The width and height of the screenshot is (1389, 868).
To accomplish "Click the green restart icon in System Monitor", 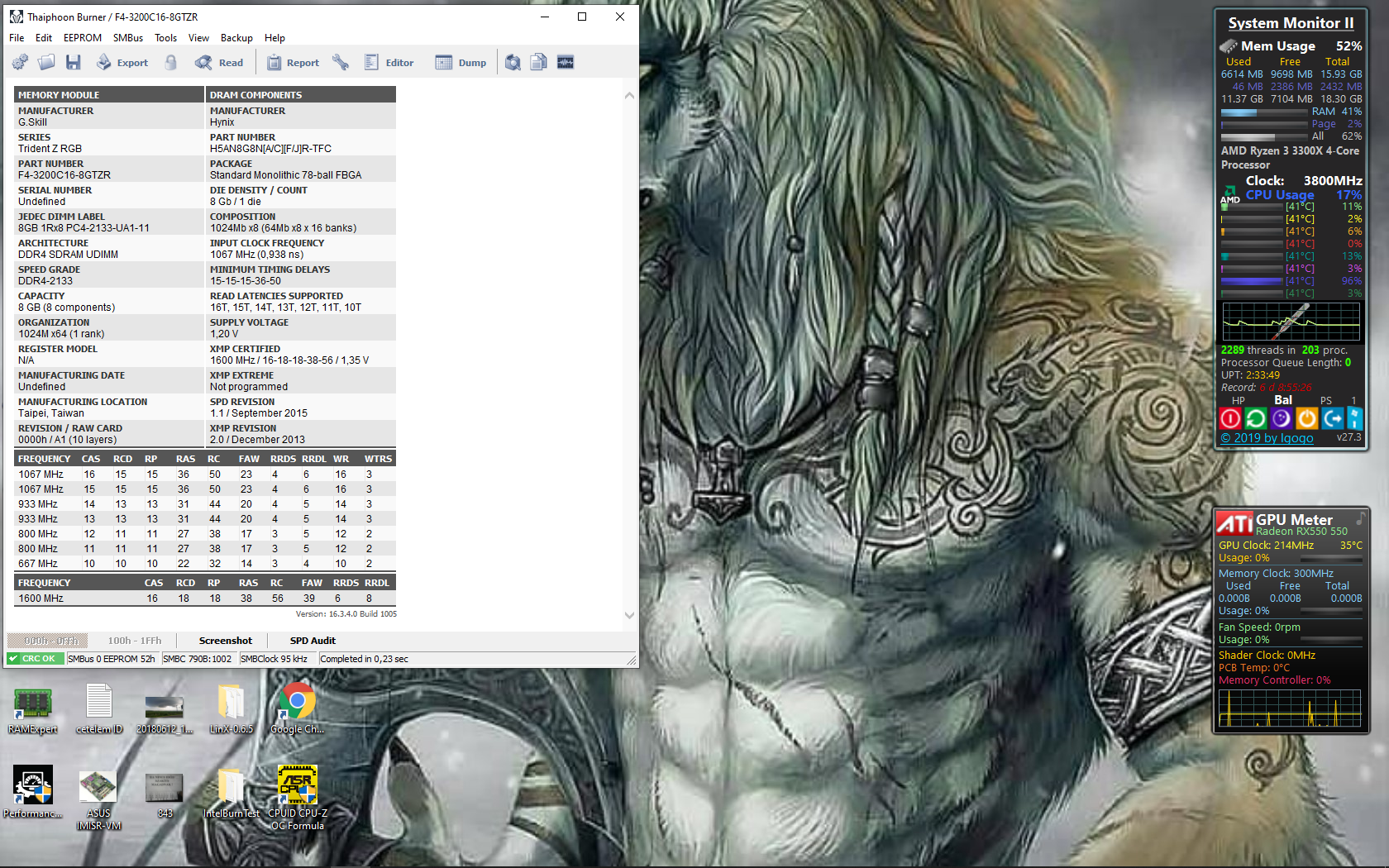I will 1256,419.
